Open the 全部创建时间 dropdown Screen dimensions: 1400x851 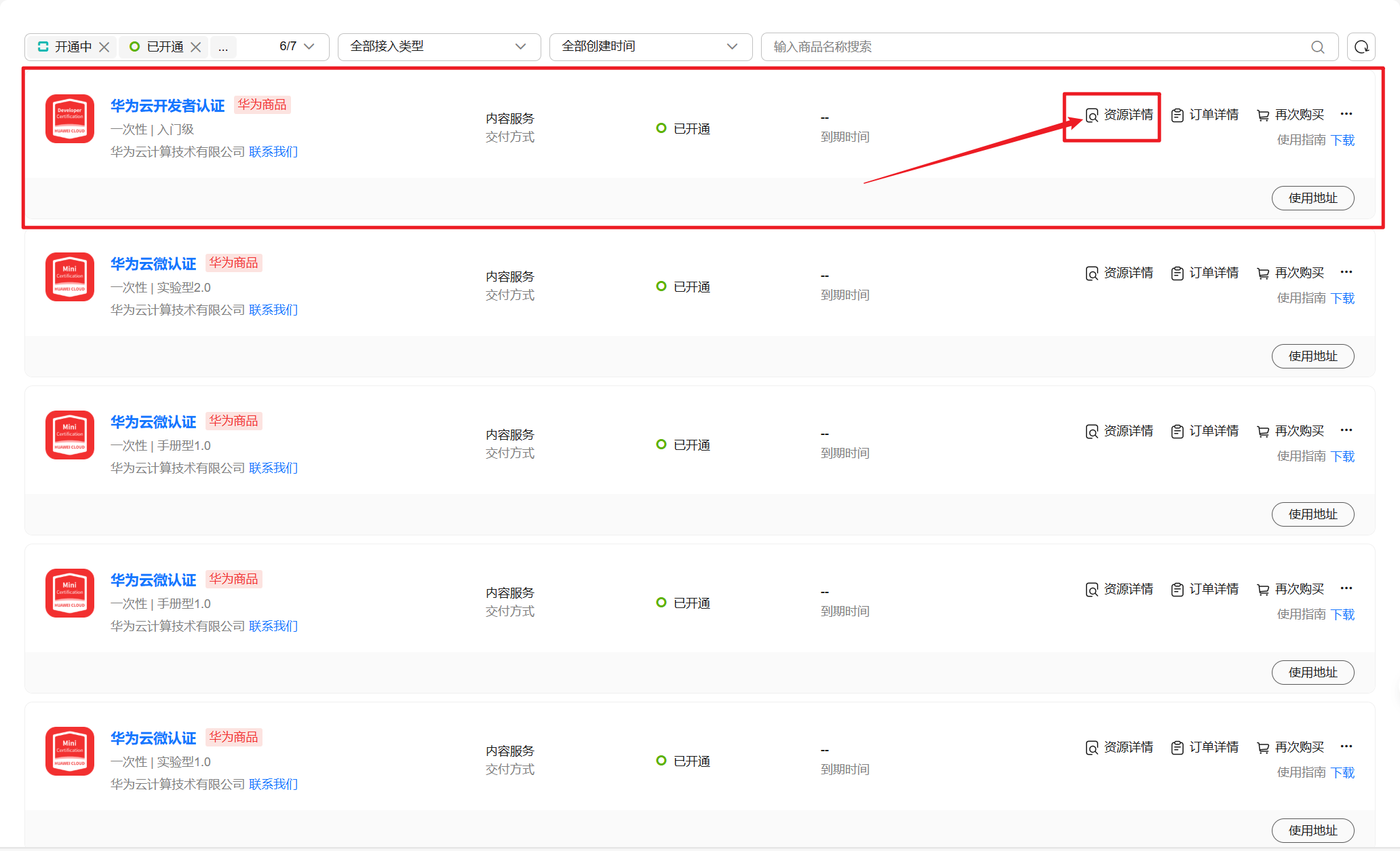[651, 46]
